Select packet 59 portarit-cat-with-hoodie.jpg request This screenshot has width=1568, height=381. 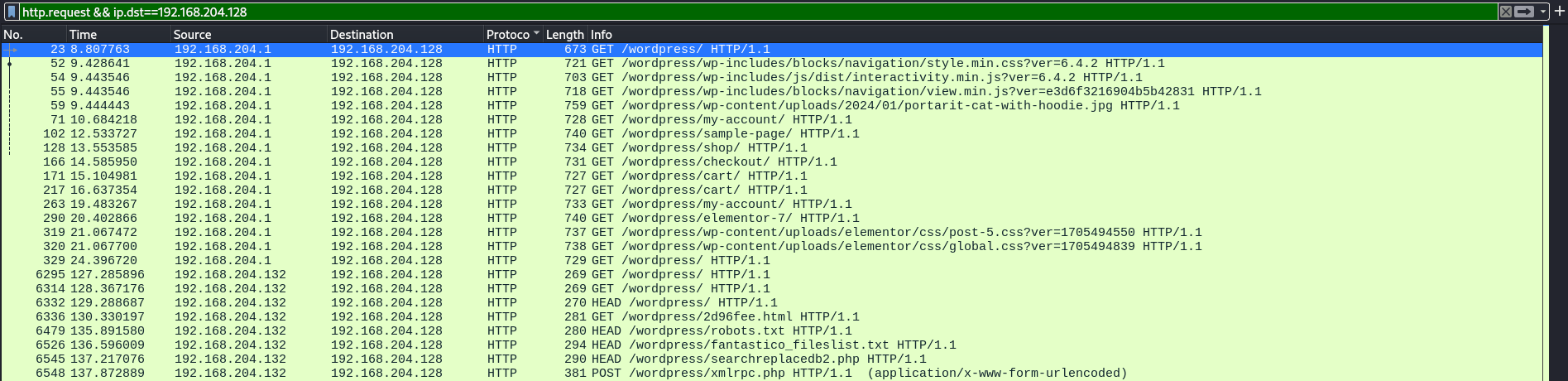pos(745,105)
